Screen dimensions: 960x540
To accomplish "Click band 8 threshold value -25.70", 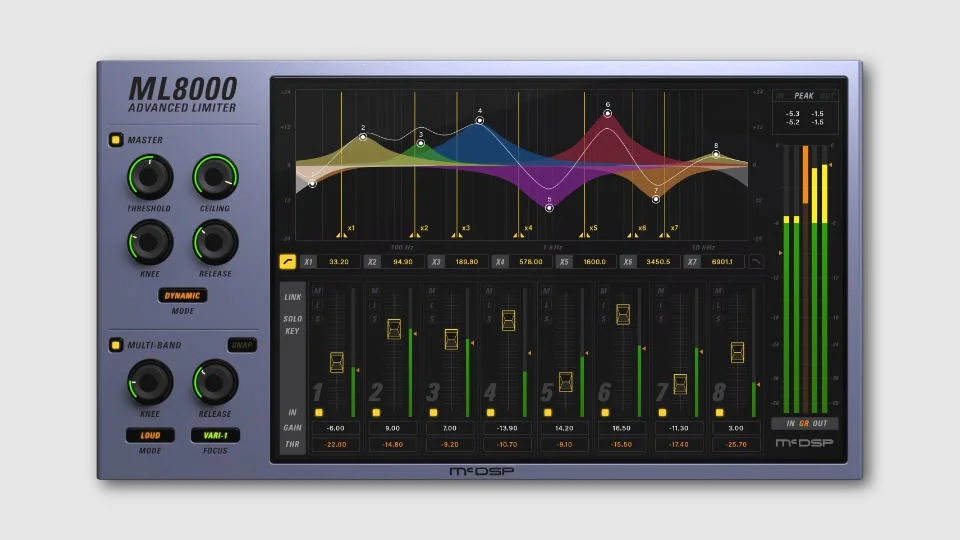I will (x=737, y=444).
